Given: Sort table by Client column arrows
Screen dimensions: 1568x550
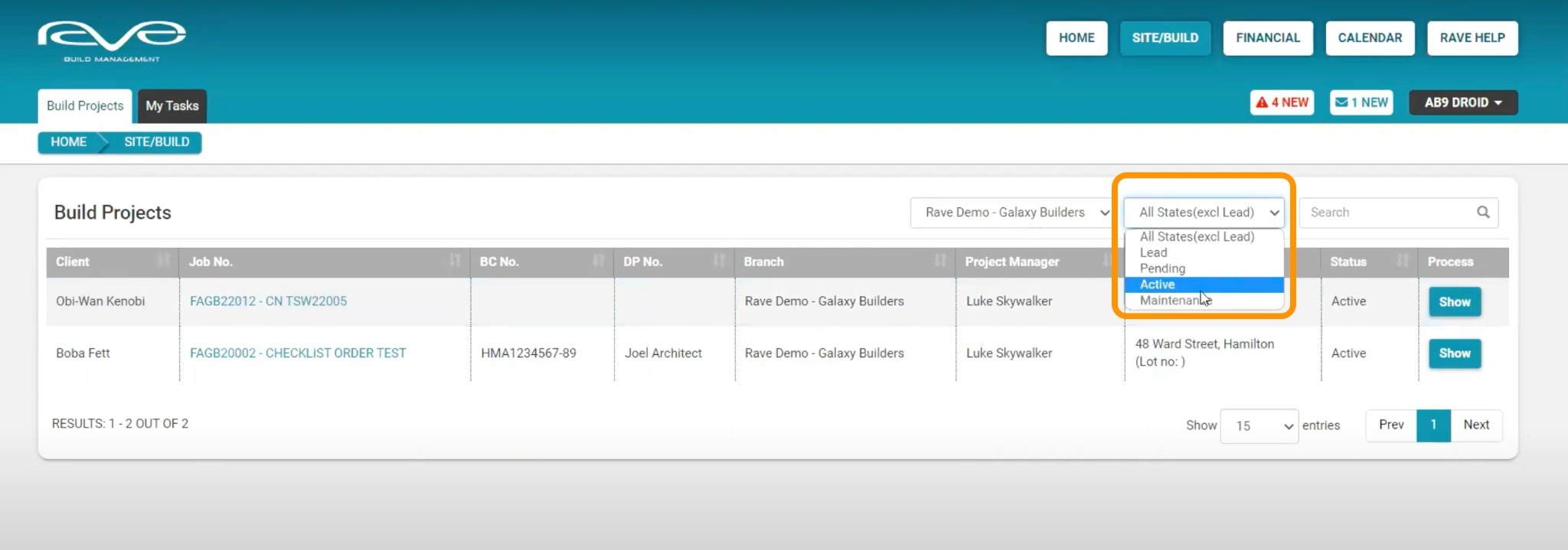Looking at the screenshot, I should coord(163,261).
